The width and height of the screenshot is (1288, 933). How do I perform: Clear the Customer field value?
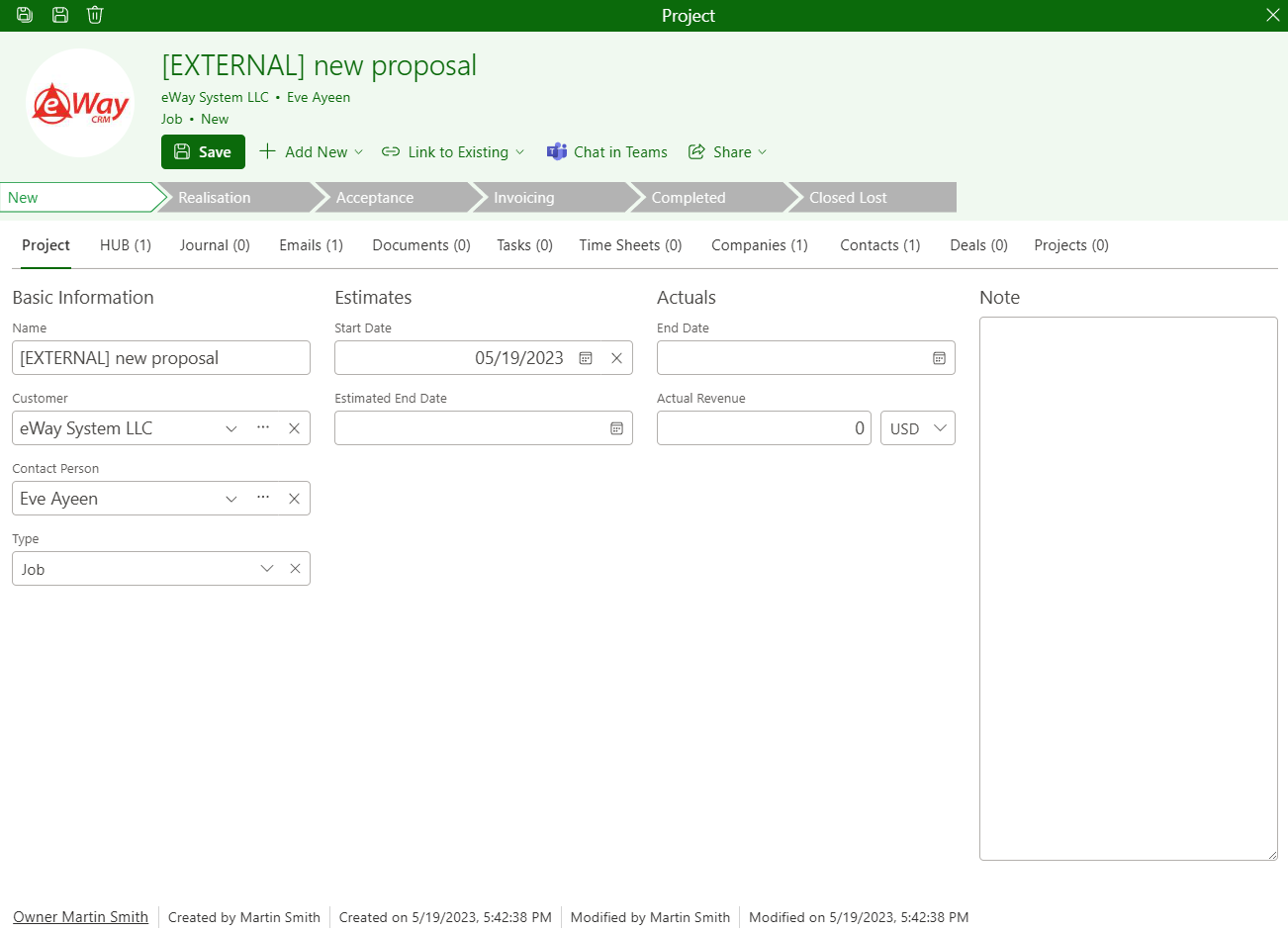pos(294,428)
